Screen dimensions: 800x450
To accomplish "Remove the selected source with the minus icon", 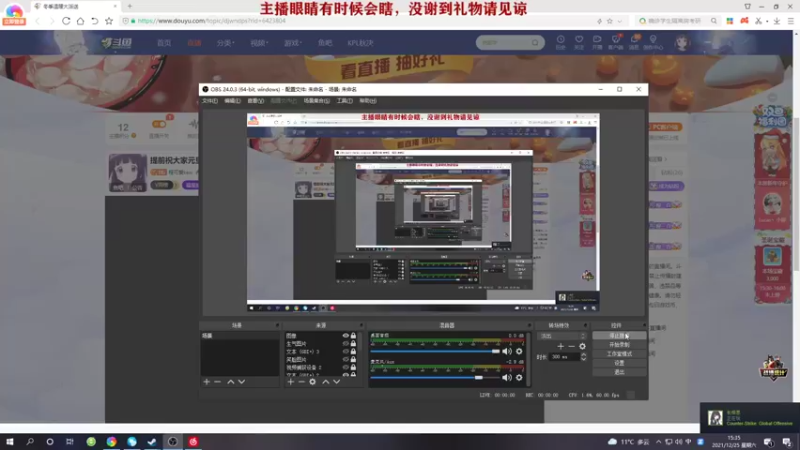I will click(x=302, y=382).
